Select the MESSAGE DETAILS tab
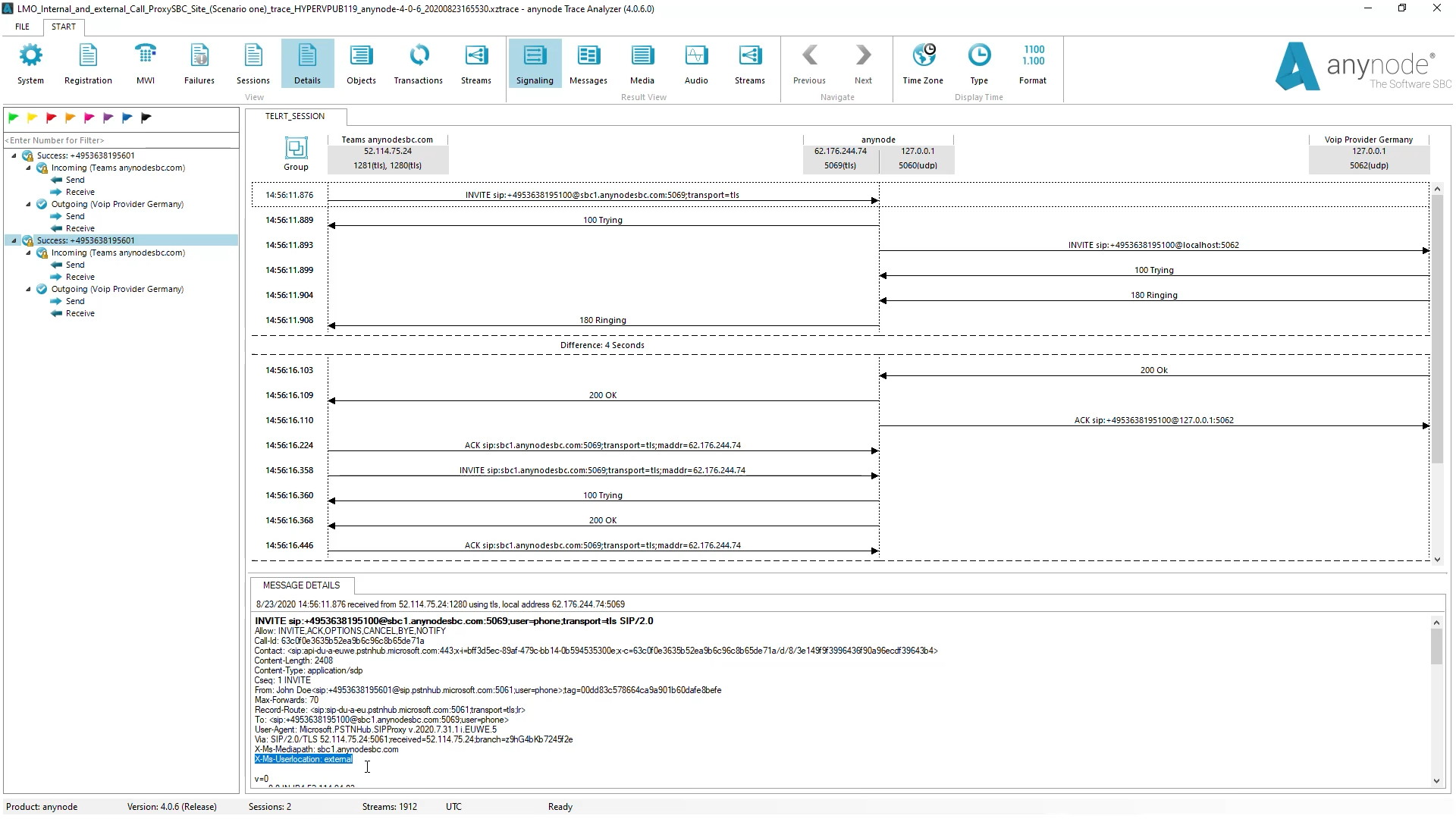Viewport: 1456px width, 819px height. point(301,585)
